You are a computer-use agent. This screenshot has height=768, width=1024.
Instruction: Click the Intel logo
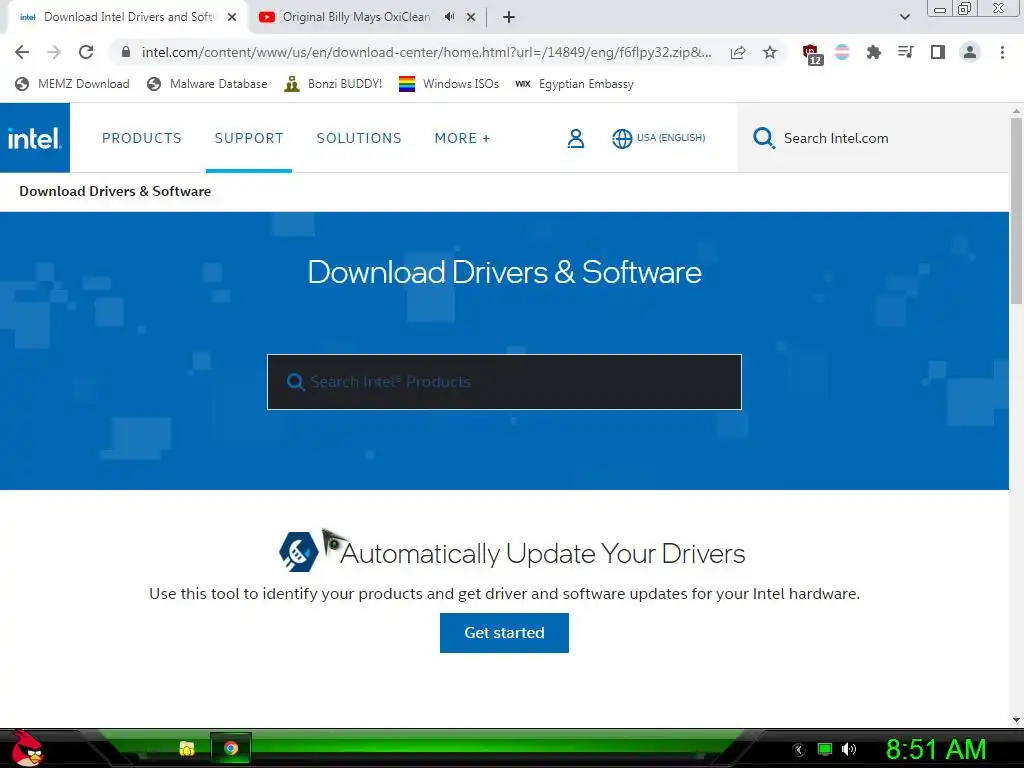click(x=35, y=138)
